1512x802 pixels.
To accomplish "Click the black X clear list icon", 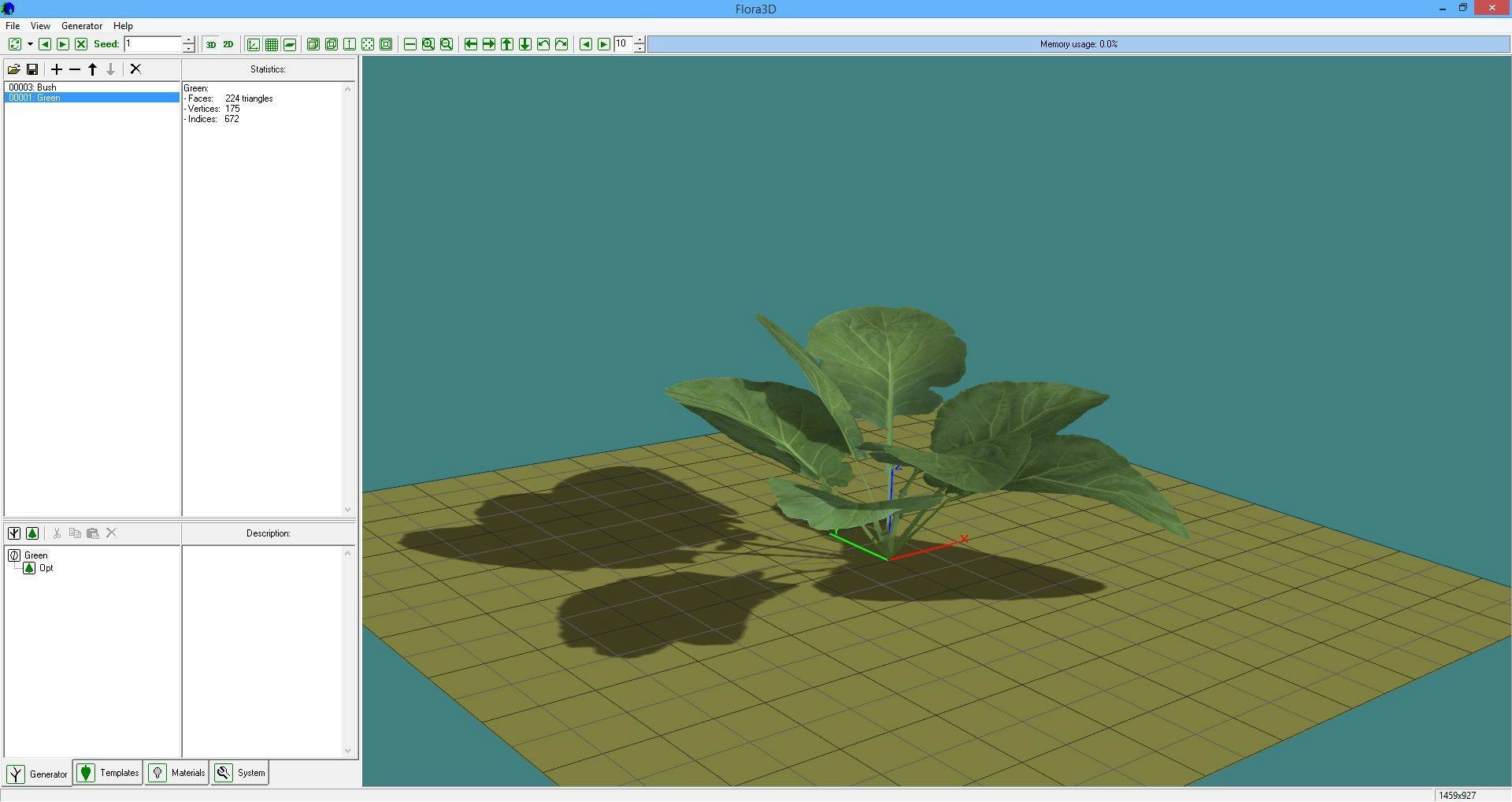I will (135, 69).
